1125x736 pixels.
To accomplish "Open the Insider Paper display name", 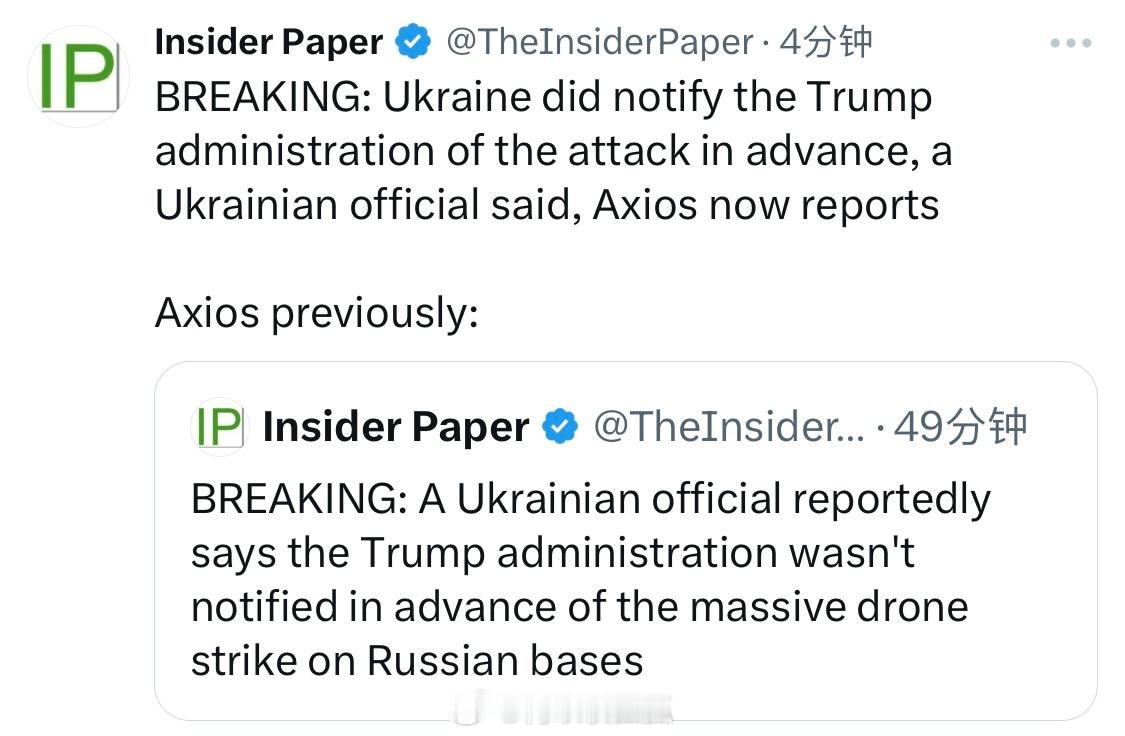I will tap(269, 42).
